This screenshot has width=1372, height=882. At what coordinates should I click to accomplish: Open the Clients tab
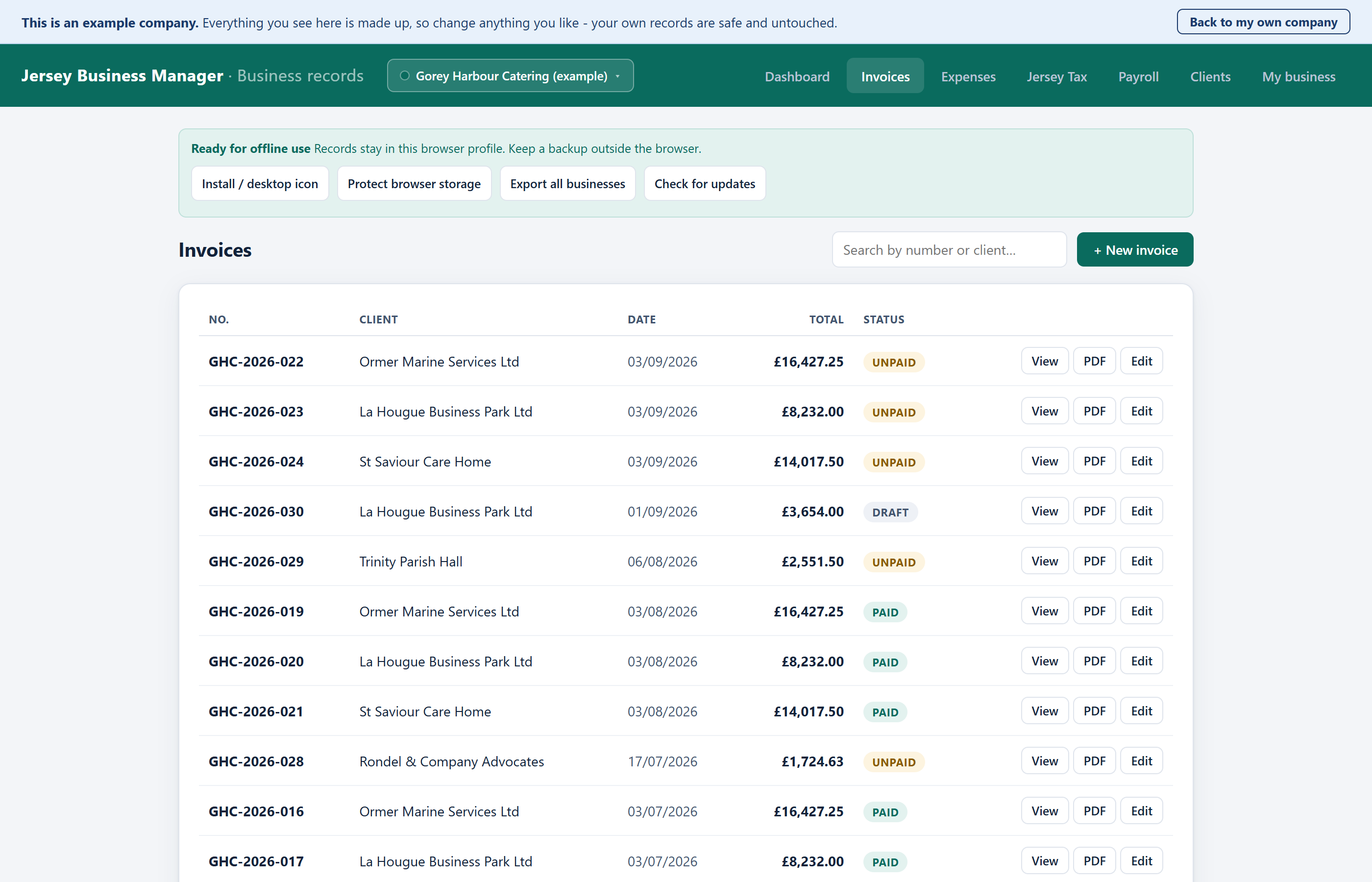coord(1209,76)
